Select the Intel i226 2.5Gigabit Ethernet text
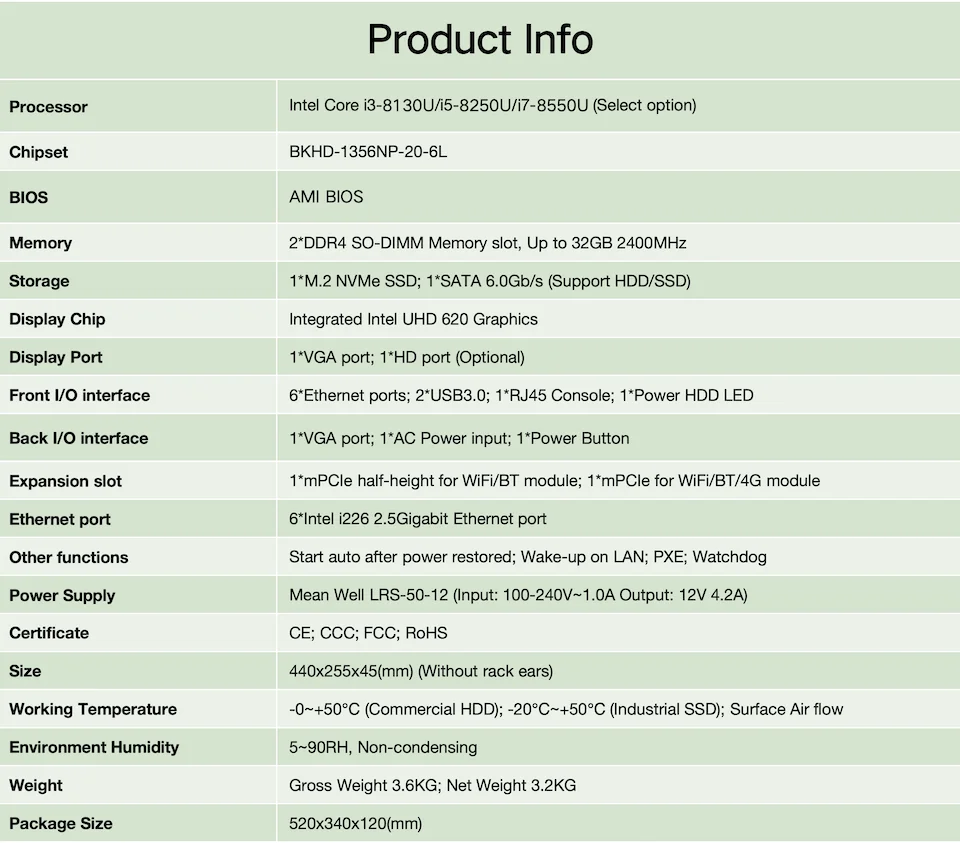960x843 pixels. click(x=417, y=519)
